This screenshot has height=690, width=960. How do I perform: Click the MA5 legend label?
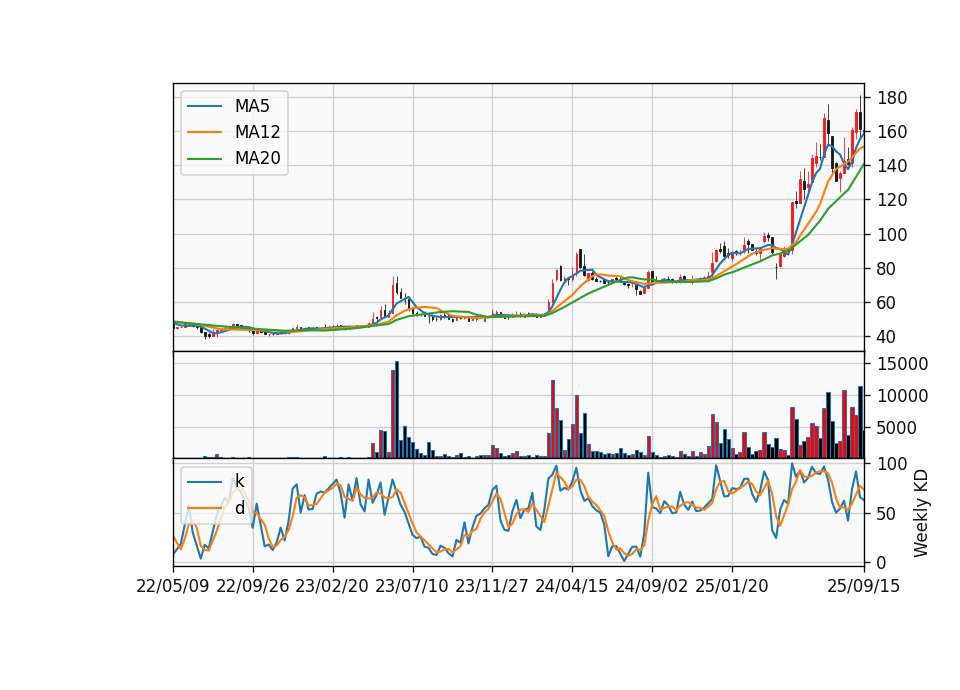coord(252,106)
